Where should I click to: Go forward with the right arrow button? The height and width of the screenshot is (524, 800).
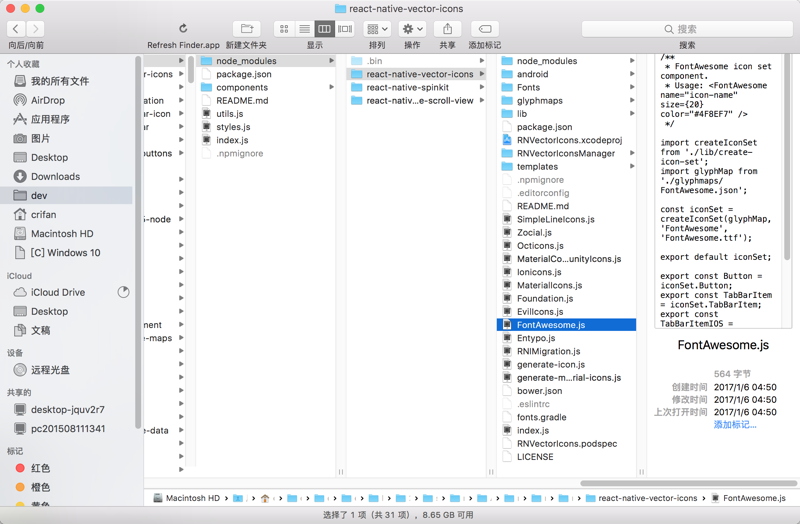click(x=35, y=29)
